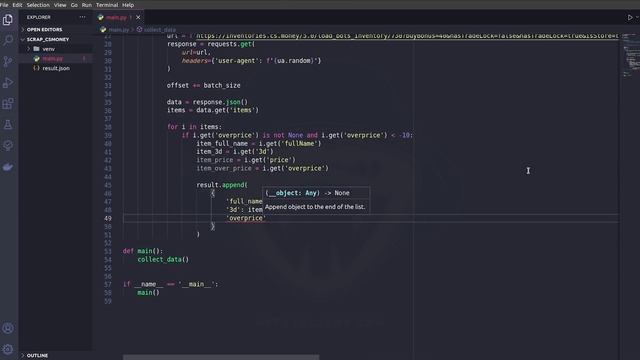
Task: Click 'main()' call on line 58
Action: tap(148, 292)
